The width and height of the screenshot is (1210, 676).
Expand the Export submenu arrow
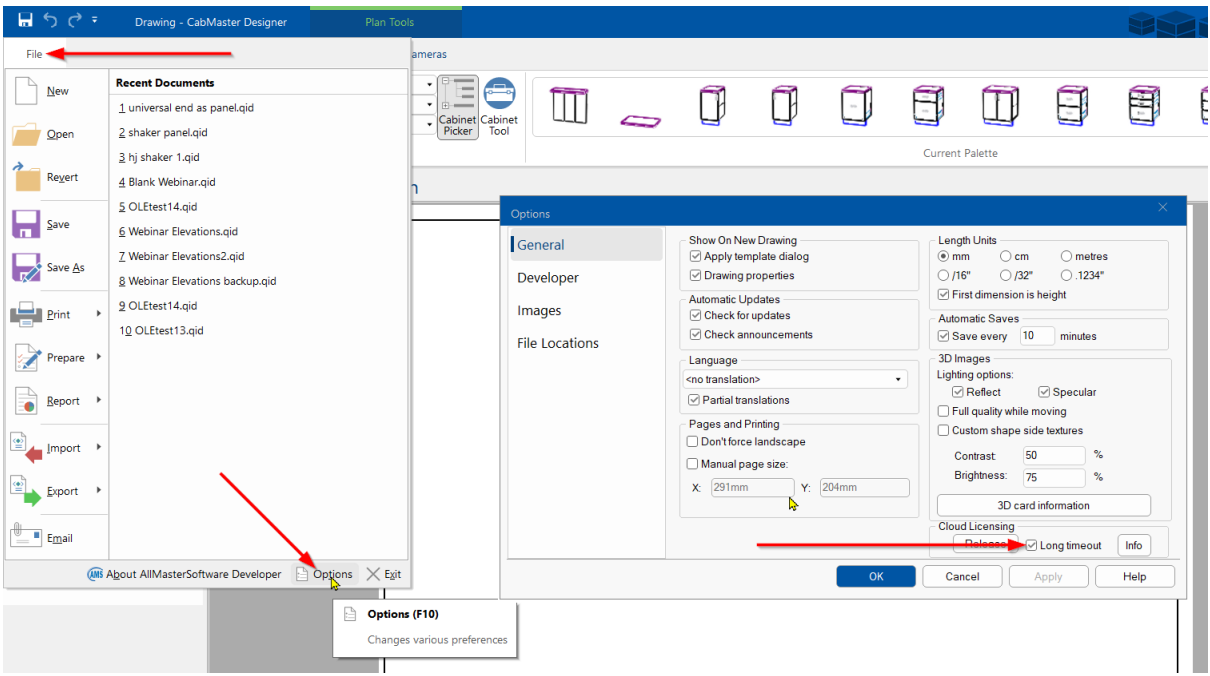click(99, 491)
